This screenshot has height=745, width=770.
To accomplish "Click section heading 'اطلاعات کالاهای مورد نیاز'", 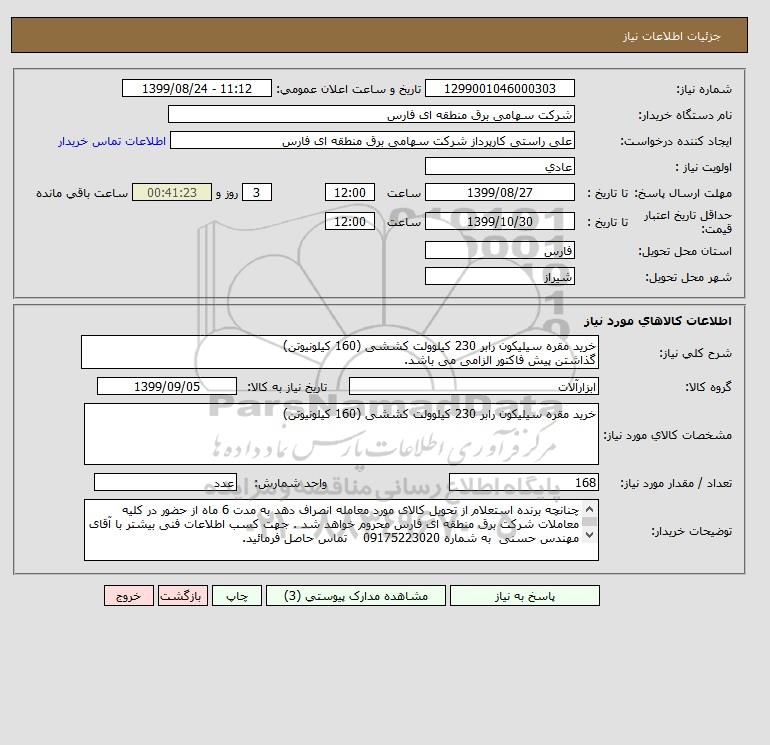I will 658,321.
